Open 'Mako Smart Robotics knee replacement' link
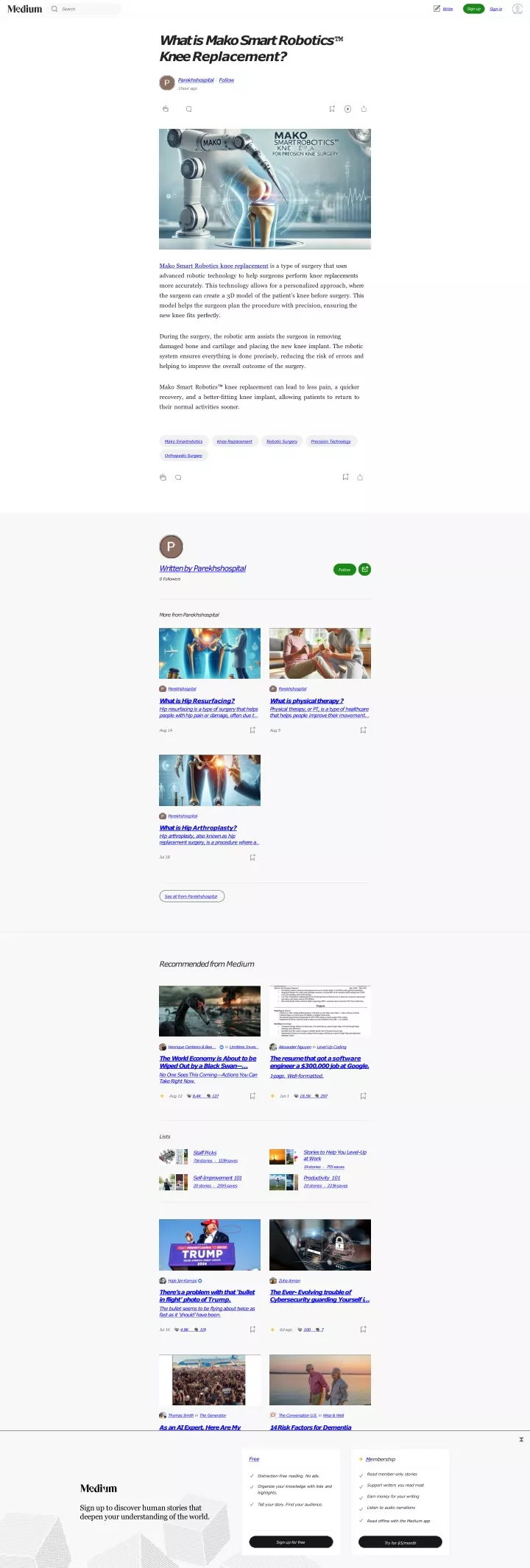Image resolution: width=530 pixels, height=1568 pixels. pyautogui.click(x=214, y=266)
